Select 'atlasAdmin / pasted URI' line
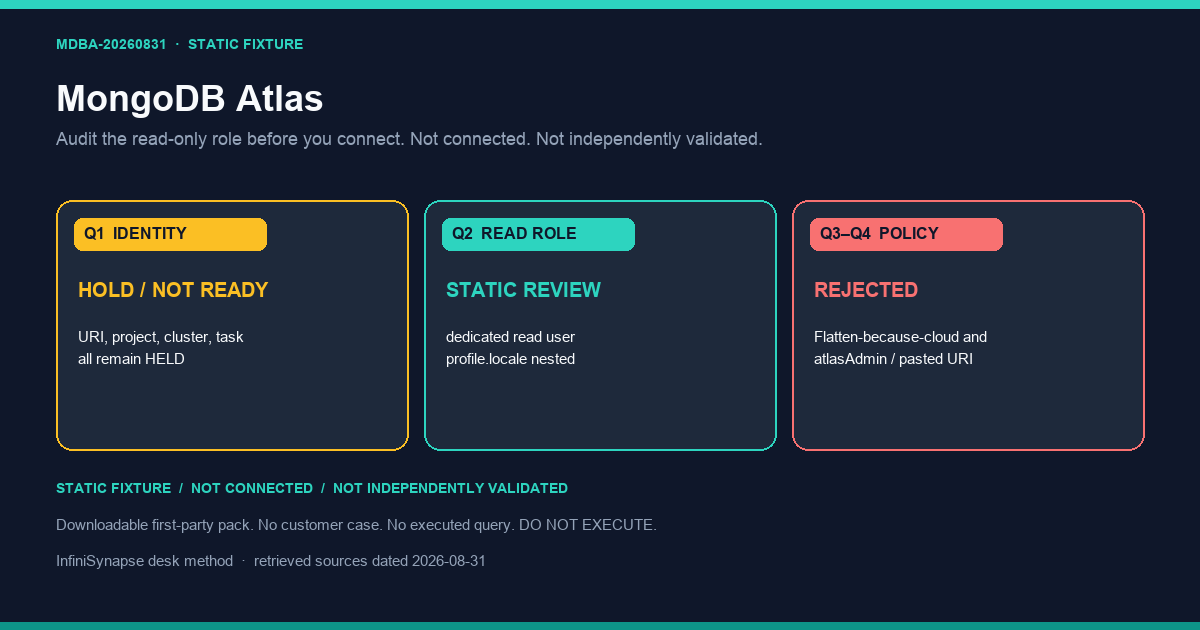The width and height of the screenshot is (1200, 630). point(893,359)
